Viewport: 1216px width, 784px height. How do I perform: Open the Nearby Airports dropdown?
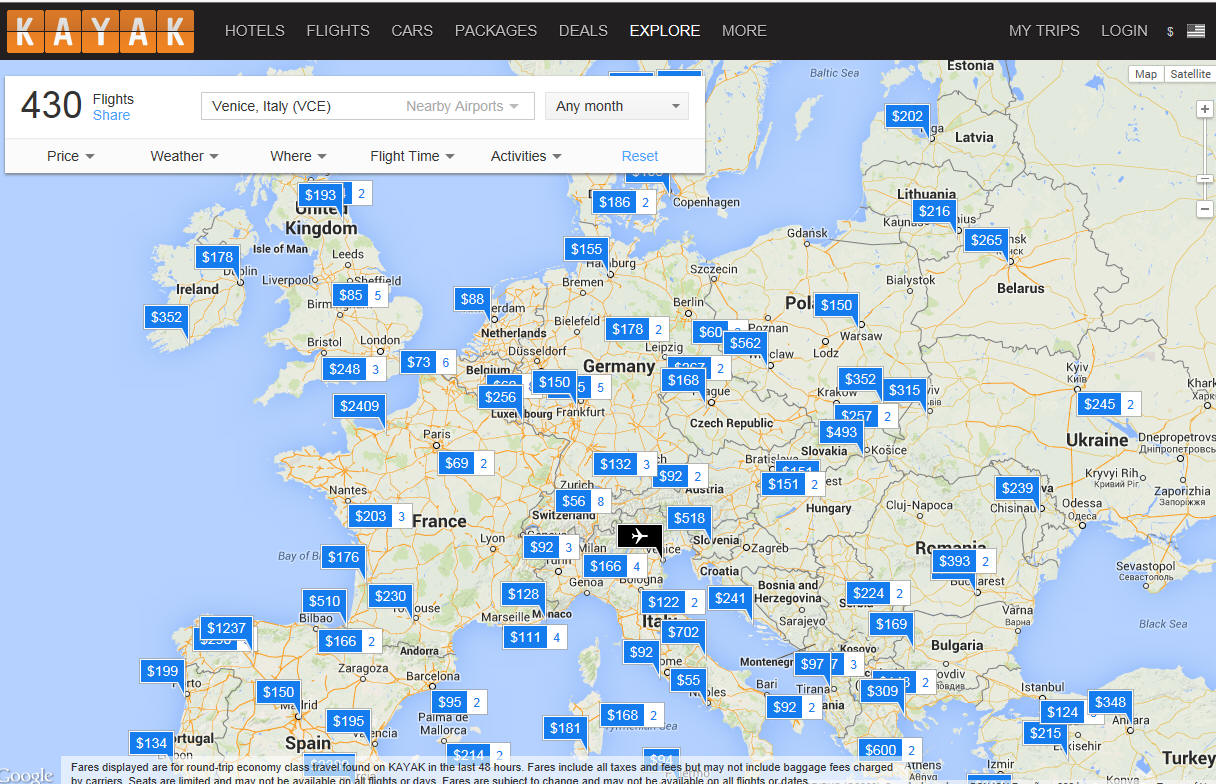462,106
